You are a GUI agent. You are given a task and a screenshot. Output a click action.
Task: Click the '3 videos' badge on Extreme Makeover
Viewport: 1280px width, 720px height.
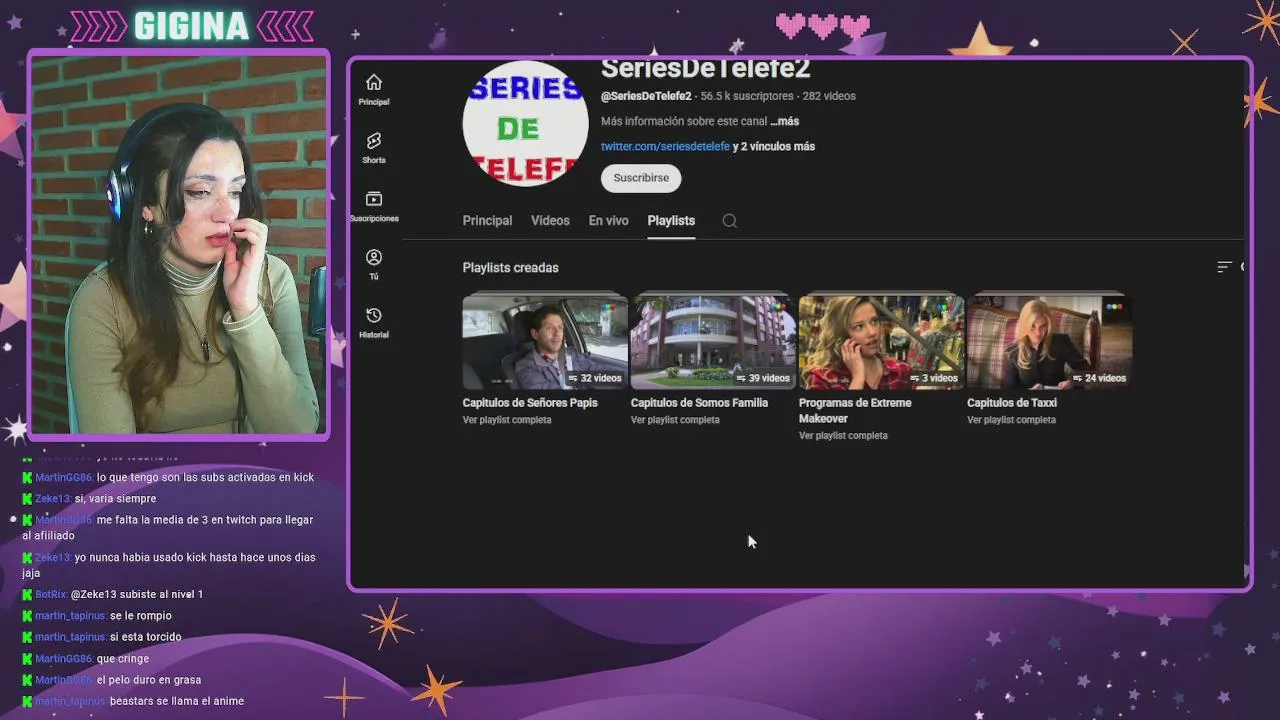click(x=934, y=378)
